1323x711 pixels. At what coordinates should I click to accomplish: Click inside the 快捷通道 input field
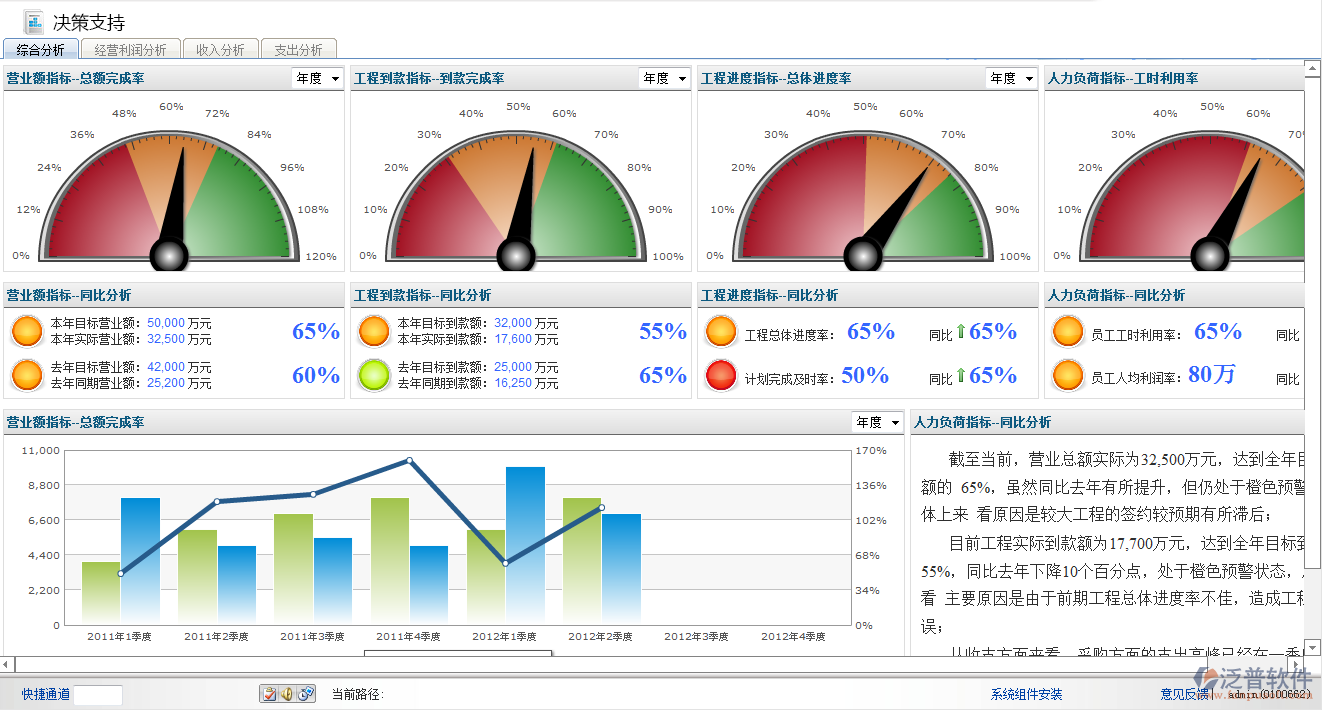pos(100,694)
